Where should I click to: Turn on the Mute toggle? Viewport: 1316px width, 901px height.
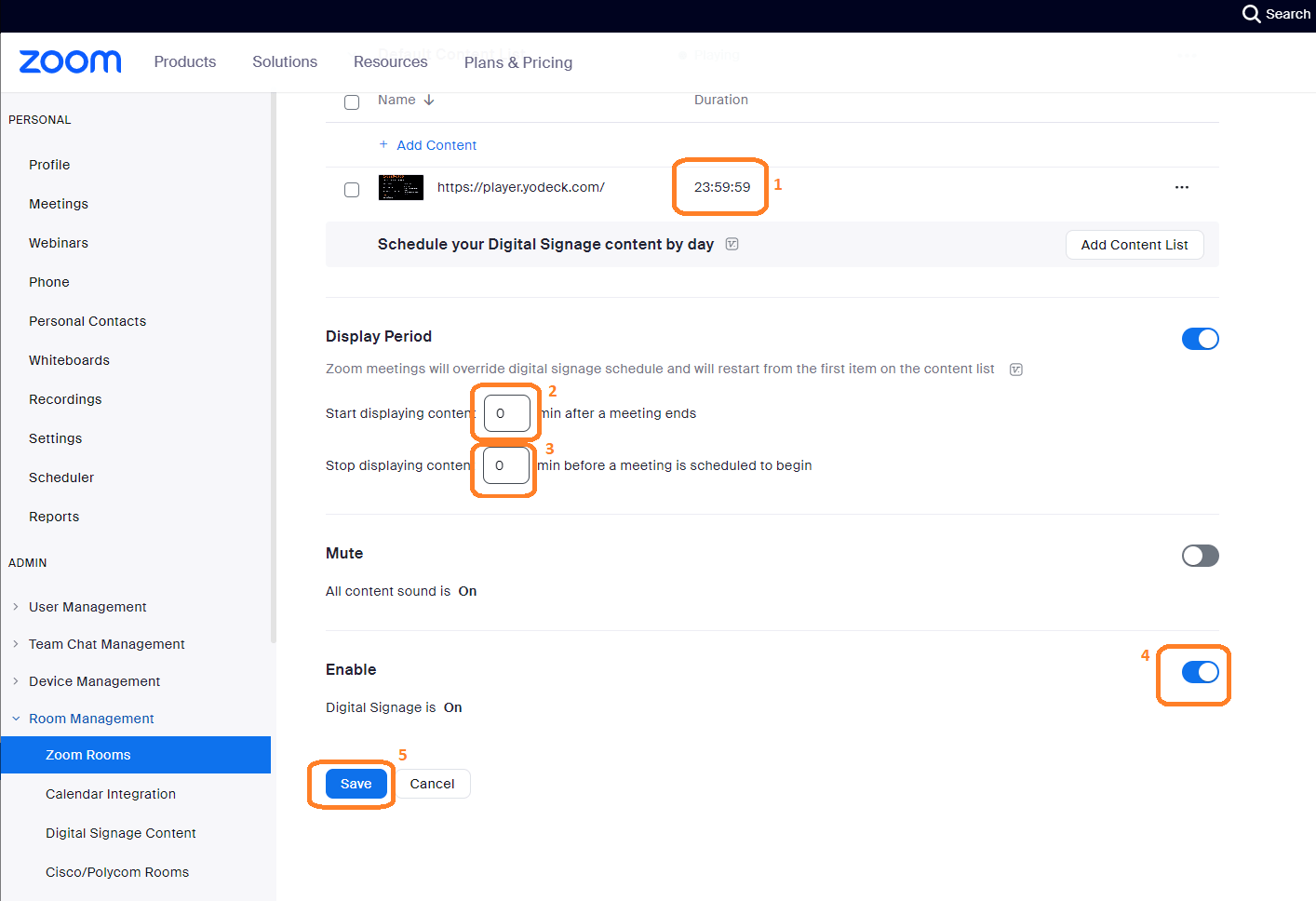(x=1200, y=556)
